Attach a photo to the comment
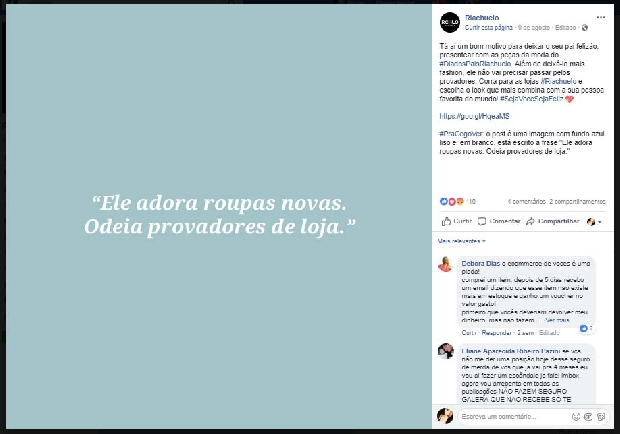 point(588,416)
